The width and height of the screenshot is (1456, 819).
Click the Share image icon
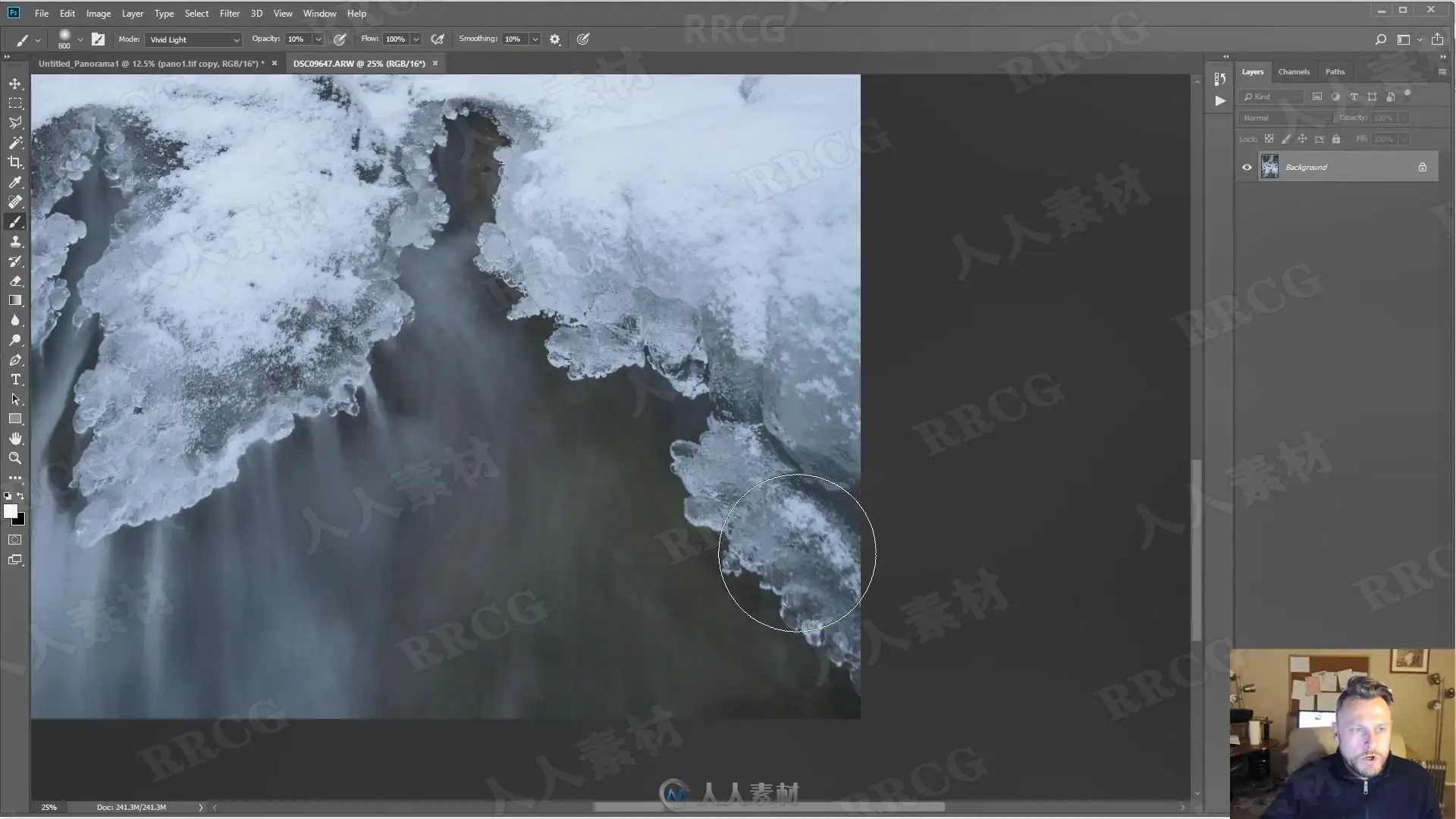click(x=1437, y=39)
